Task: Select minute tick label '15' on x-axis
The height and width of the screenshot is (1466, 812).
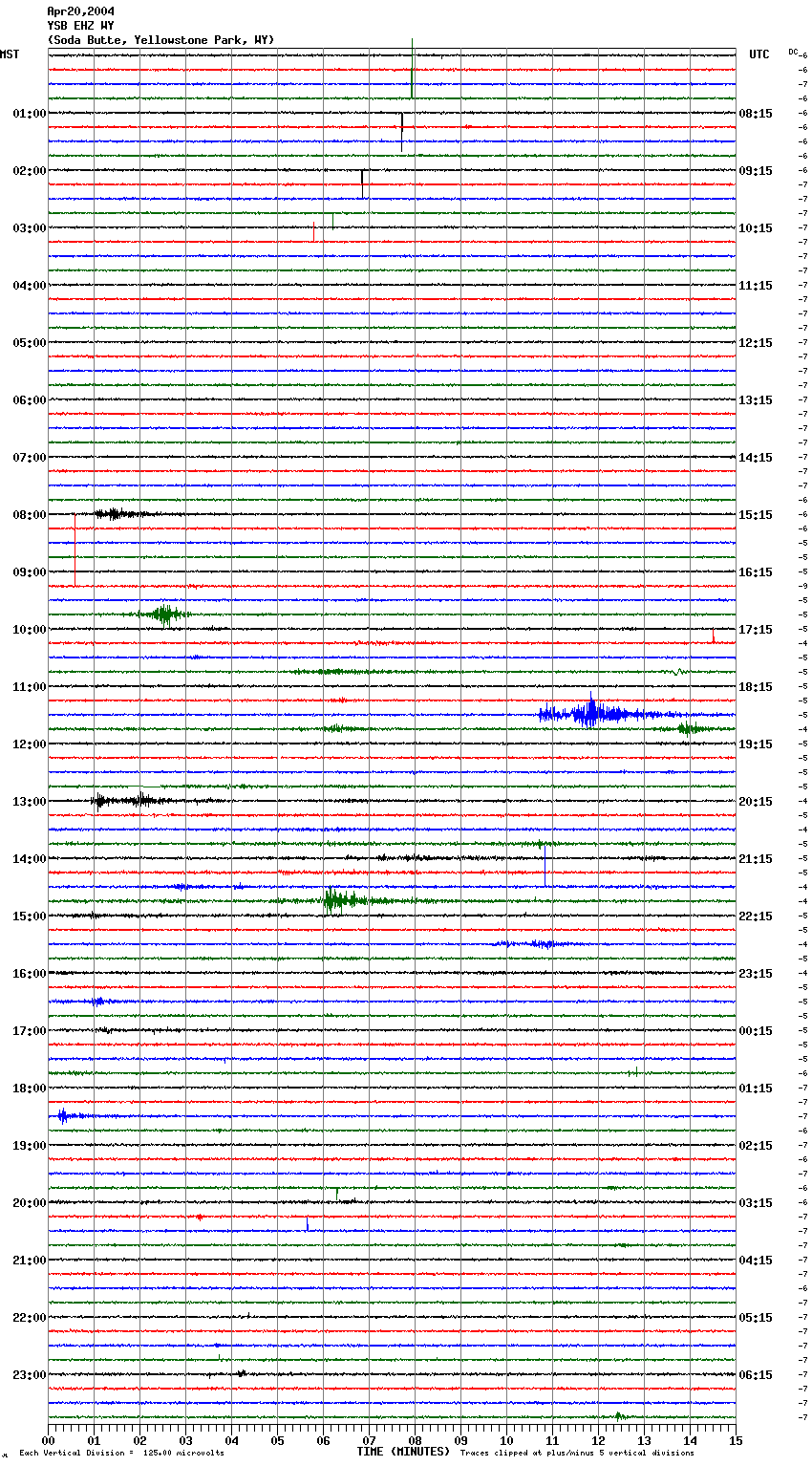Action: pyautogui.click(x=736, y=1440)
